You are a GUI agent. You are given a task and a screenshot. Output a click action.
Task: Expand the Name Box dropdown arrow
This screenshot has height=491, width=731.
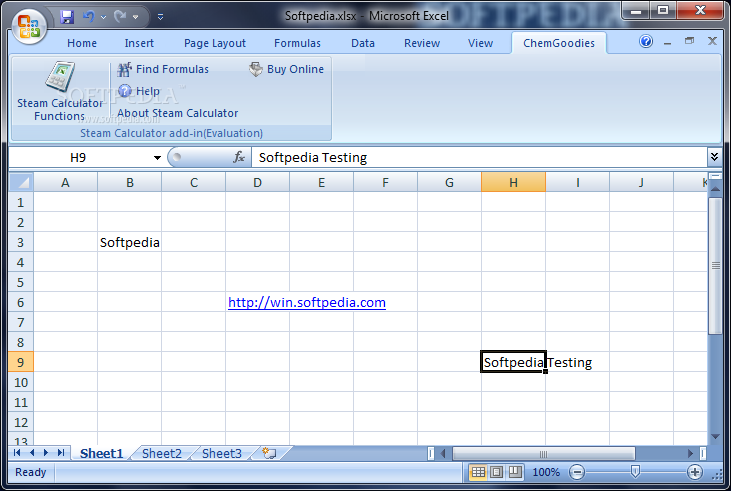point(157,158)
